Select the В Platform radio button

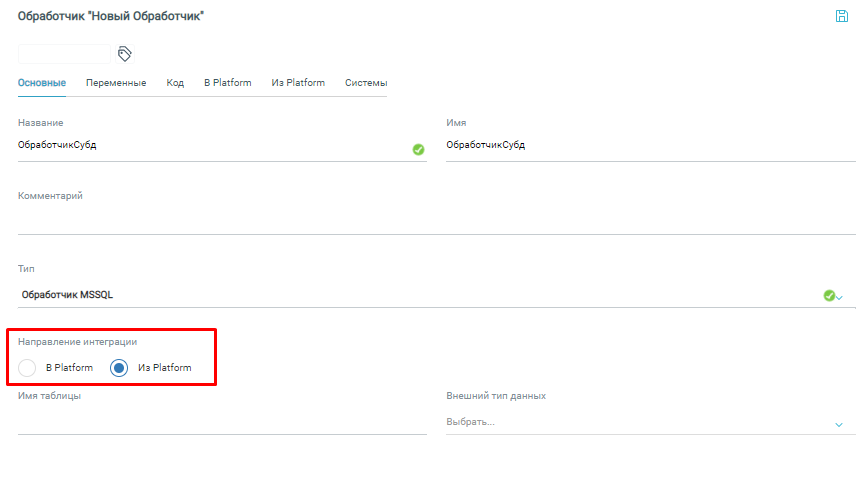tap(27, 368)
